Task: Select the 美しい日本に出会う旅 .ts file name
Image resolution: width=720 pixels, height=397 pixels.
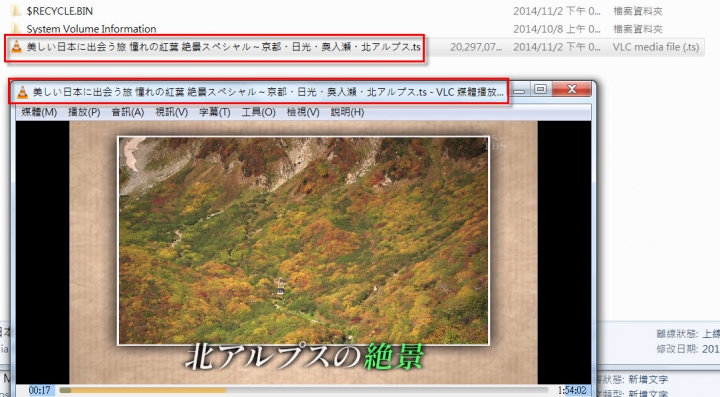Action: (x=224, y=47)
